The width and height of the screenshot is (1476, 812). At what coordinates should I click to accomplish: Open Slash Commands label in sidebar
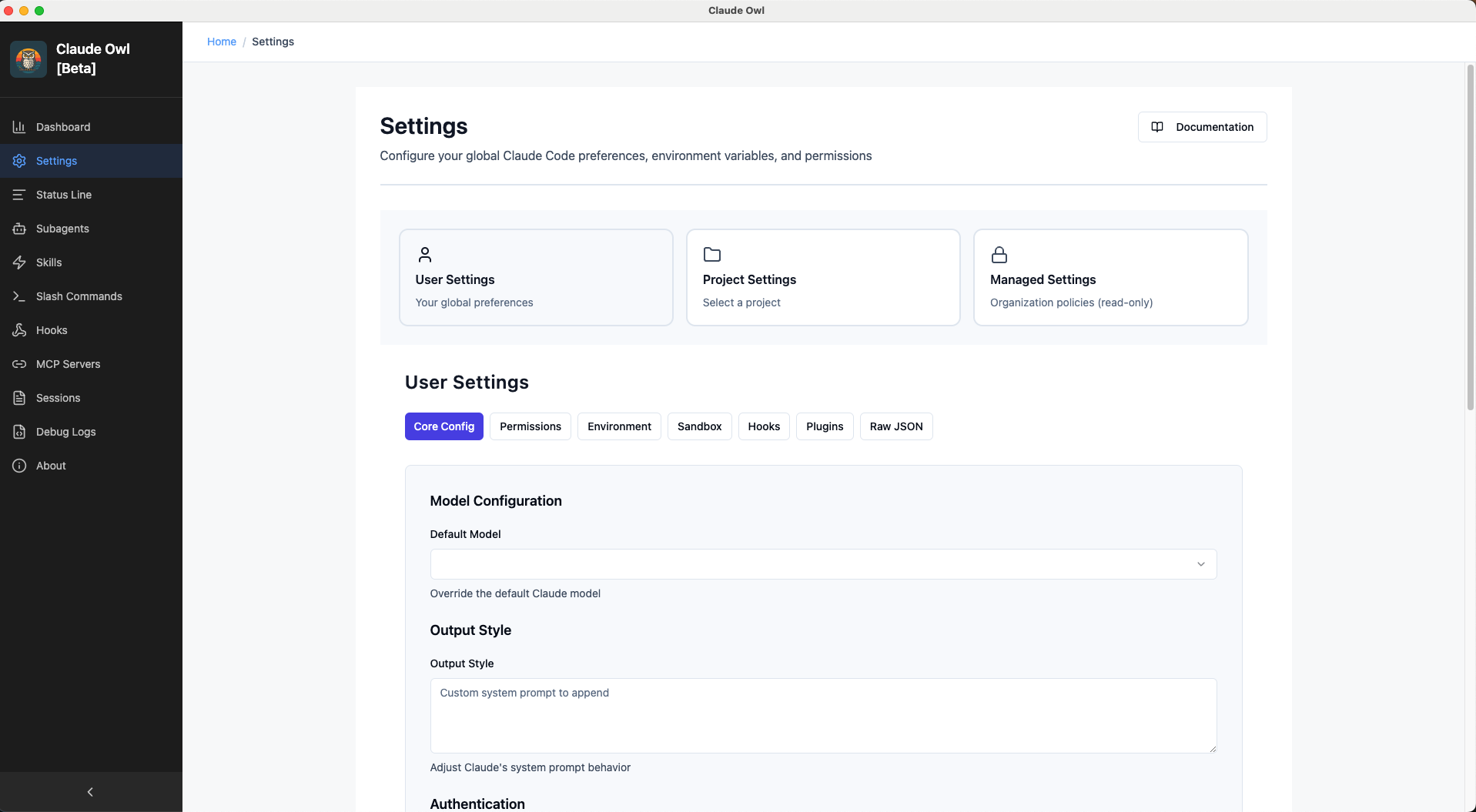(x=79, y=296)
